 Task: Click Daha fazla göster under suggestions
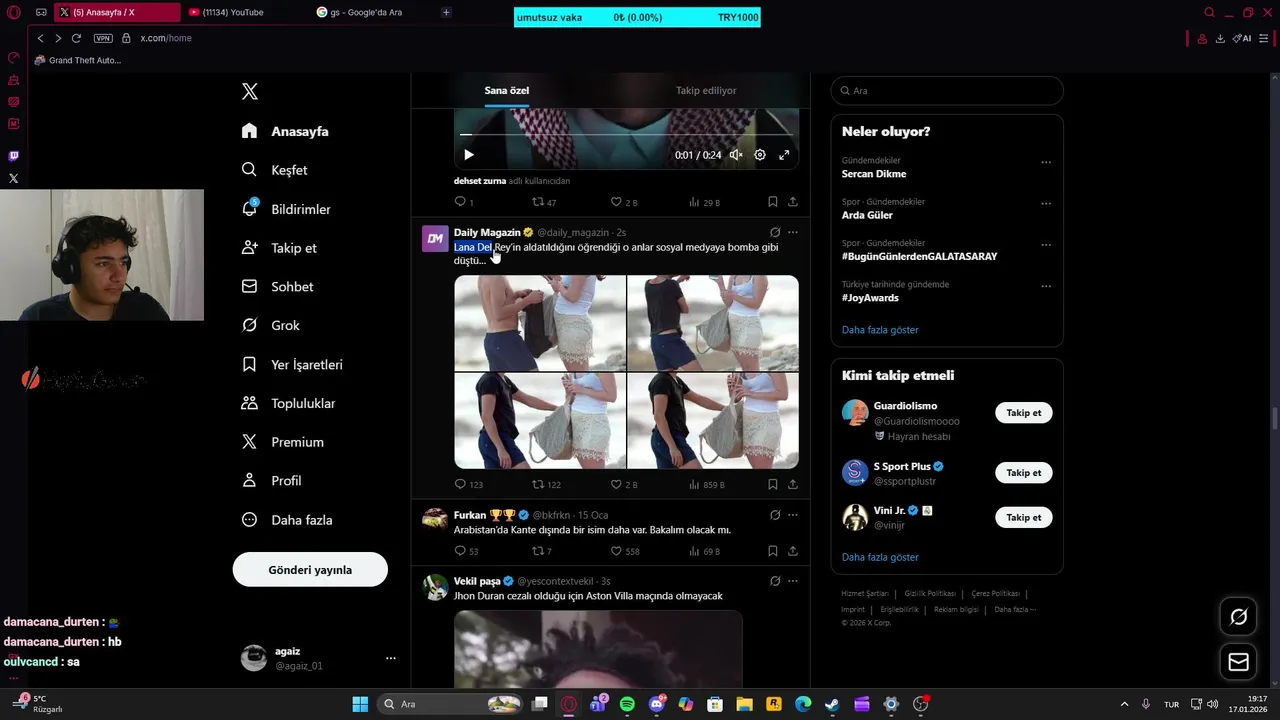[x=880, y=557]
